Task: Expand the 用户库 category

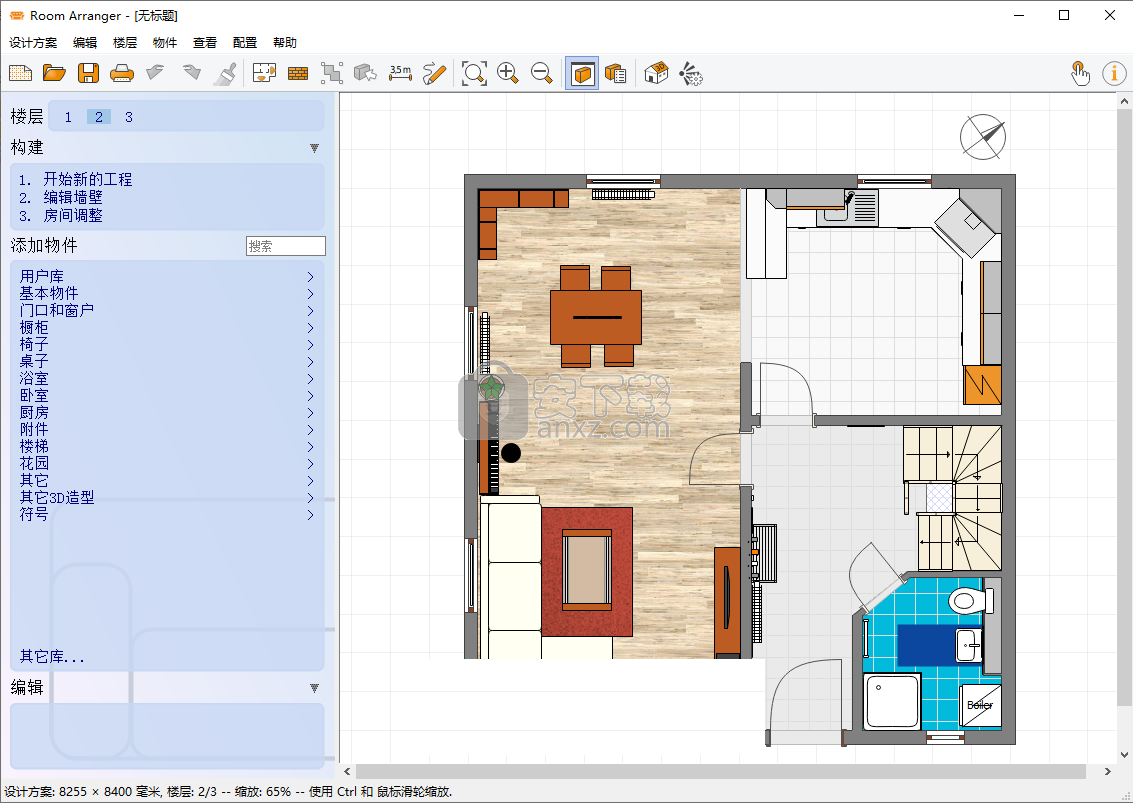Action: pyautogui.click(x=167, y=277)
